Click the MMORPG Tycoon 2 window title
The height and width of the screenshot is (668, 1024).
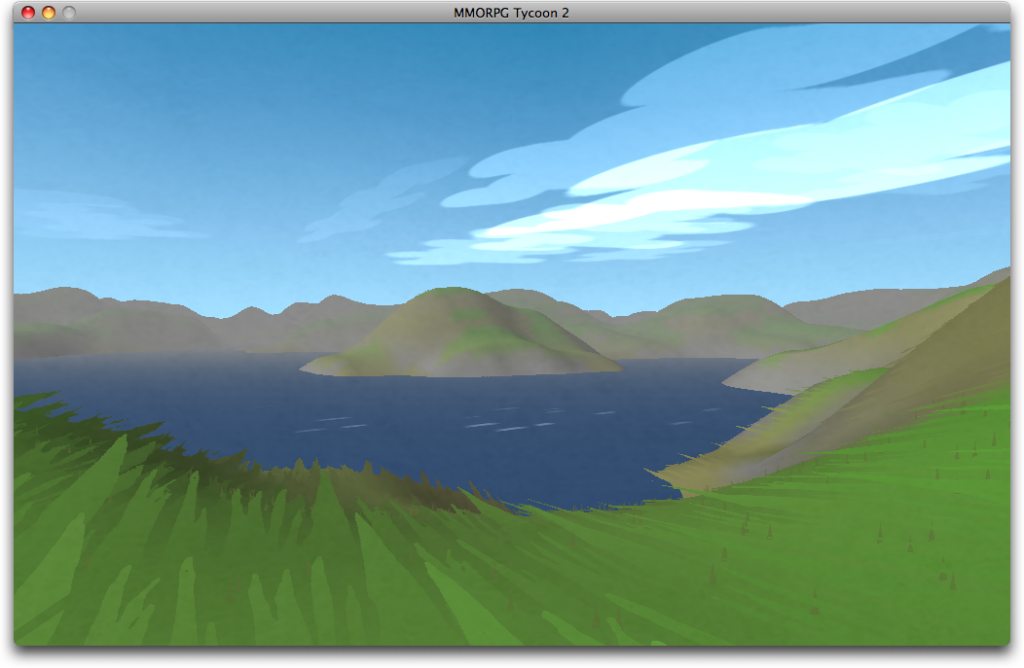(x=511, y=13)
